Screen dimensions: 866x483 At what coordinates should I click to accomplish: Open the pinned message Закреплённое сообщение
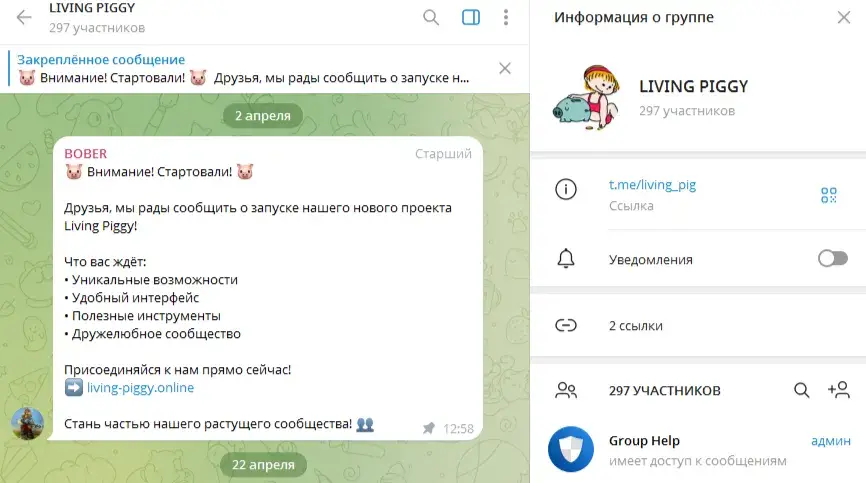tap(243, 68)
